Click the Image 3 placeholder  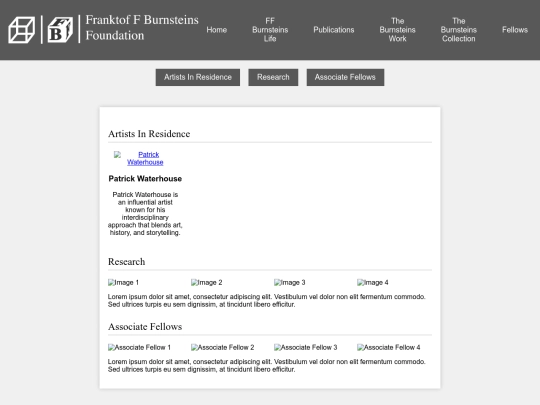pyautogui.click(x=290, y=283)
